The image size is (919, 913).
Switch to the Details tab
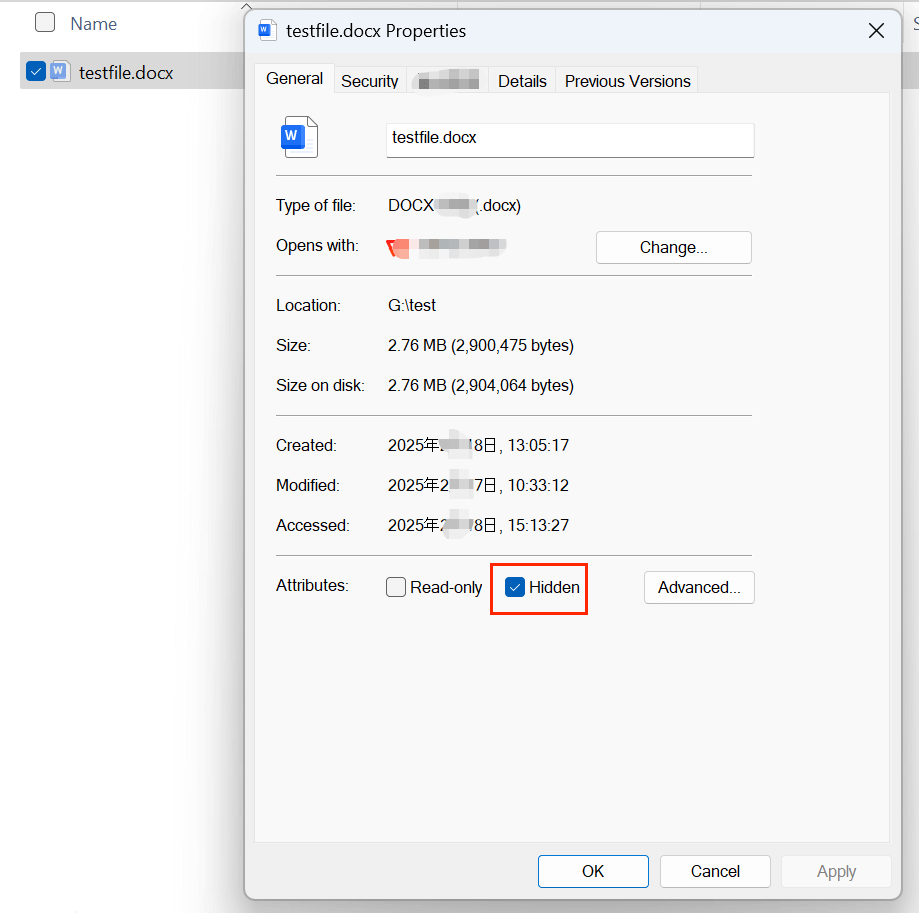coord(521,80)
